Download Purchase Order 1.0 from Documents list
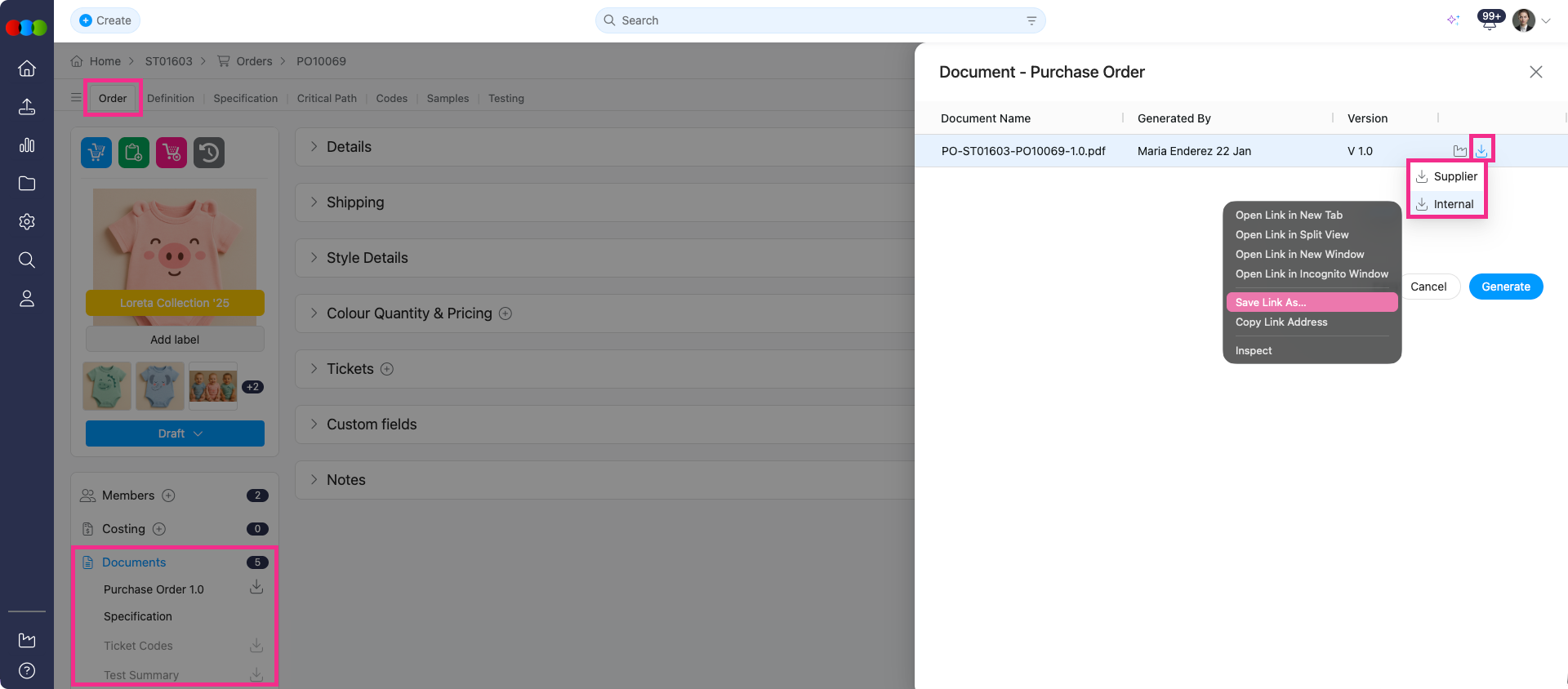This screenshot has width=1568, height=689. 256,588
